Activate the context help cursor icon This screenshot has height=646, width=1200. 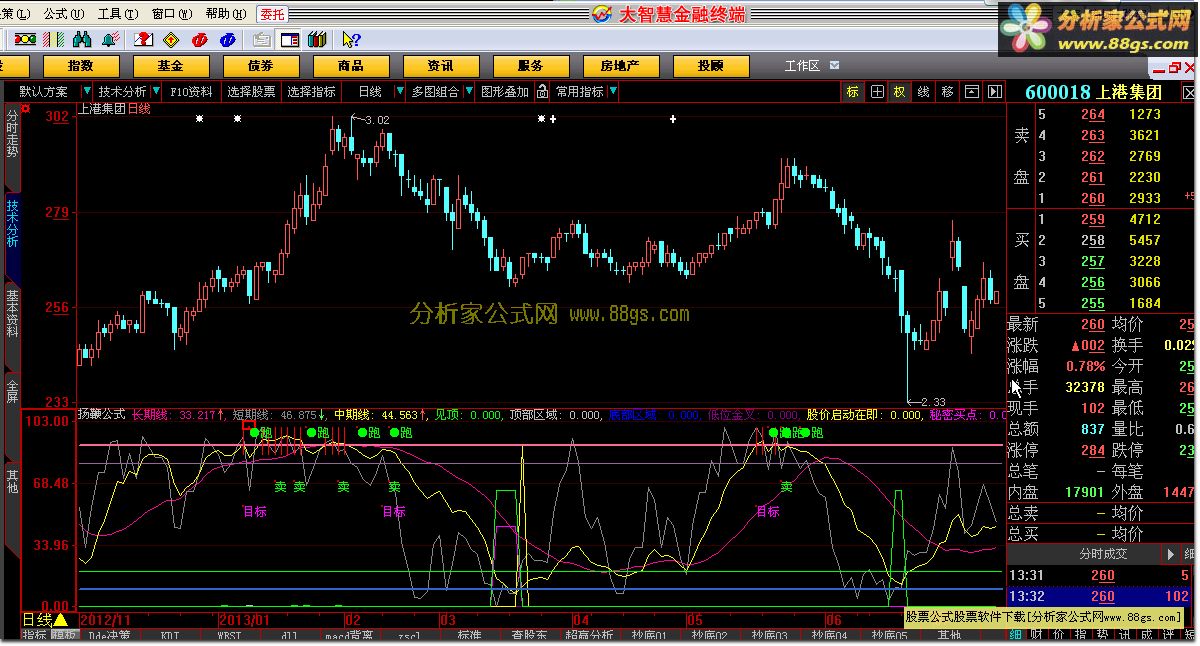(x=350, y=39)
